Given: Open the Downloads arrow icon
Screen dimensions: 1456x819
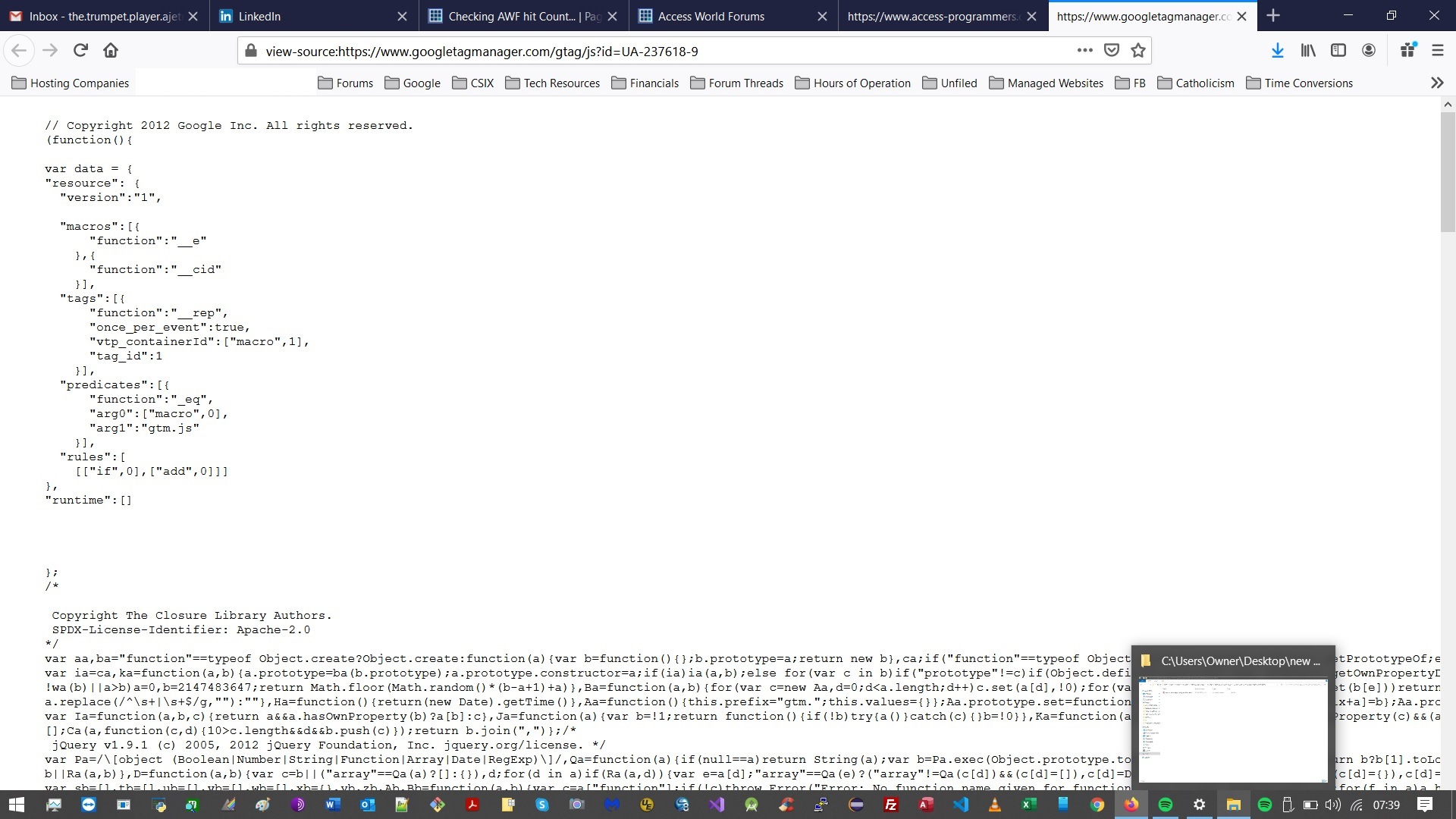Looking at the screenshot, I should (x=1277, y=51).
